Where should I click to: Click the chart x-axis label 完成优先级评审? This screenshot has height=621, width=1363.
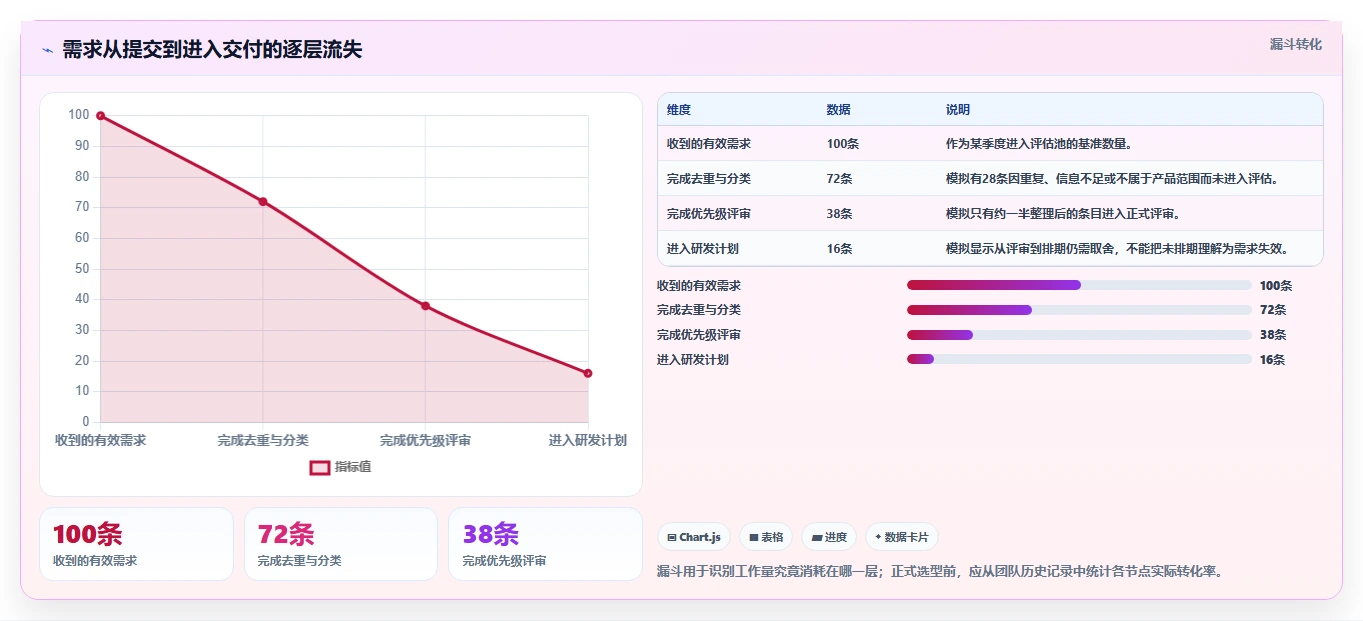pos(425,441)
